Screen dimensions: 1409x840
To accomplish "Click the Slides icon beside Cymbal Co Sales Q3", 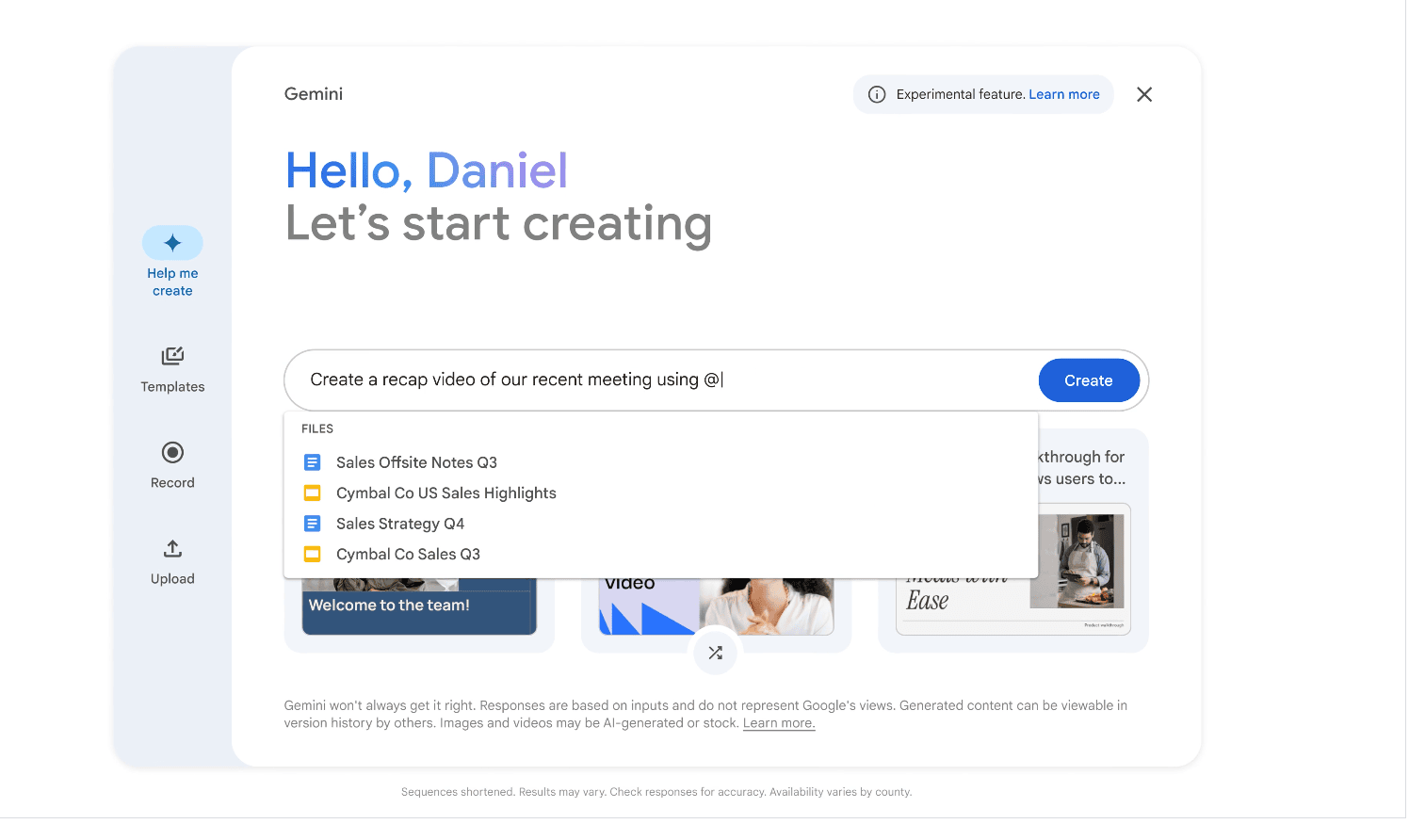I will (x=312, y=555).
